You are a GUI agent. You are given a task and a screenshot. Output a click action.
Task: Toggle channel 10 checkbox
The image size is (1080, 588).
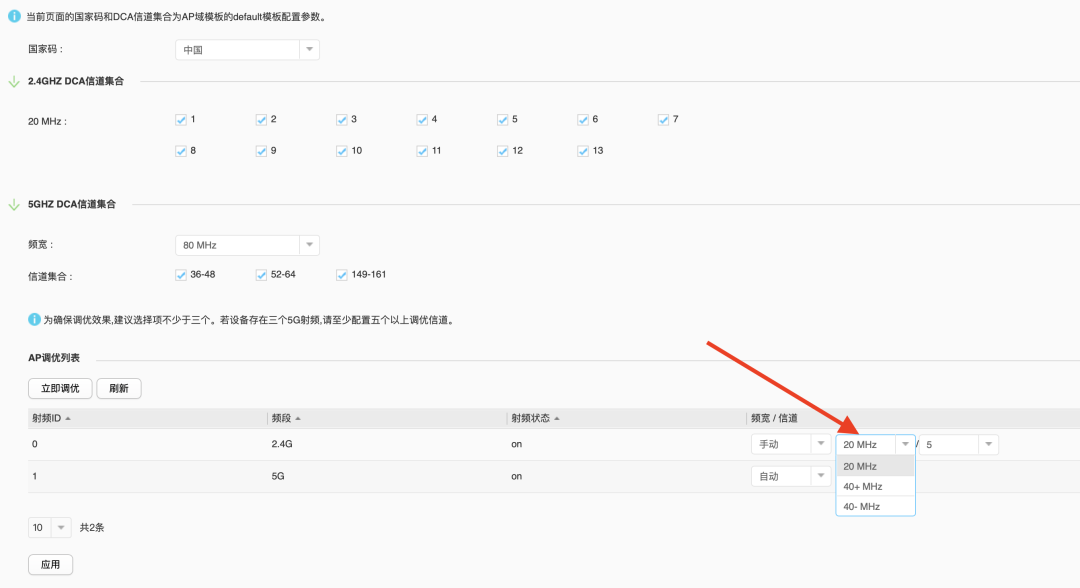[342, 151]
